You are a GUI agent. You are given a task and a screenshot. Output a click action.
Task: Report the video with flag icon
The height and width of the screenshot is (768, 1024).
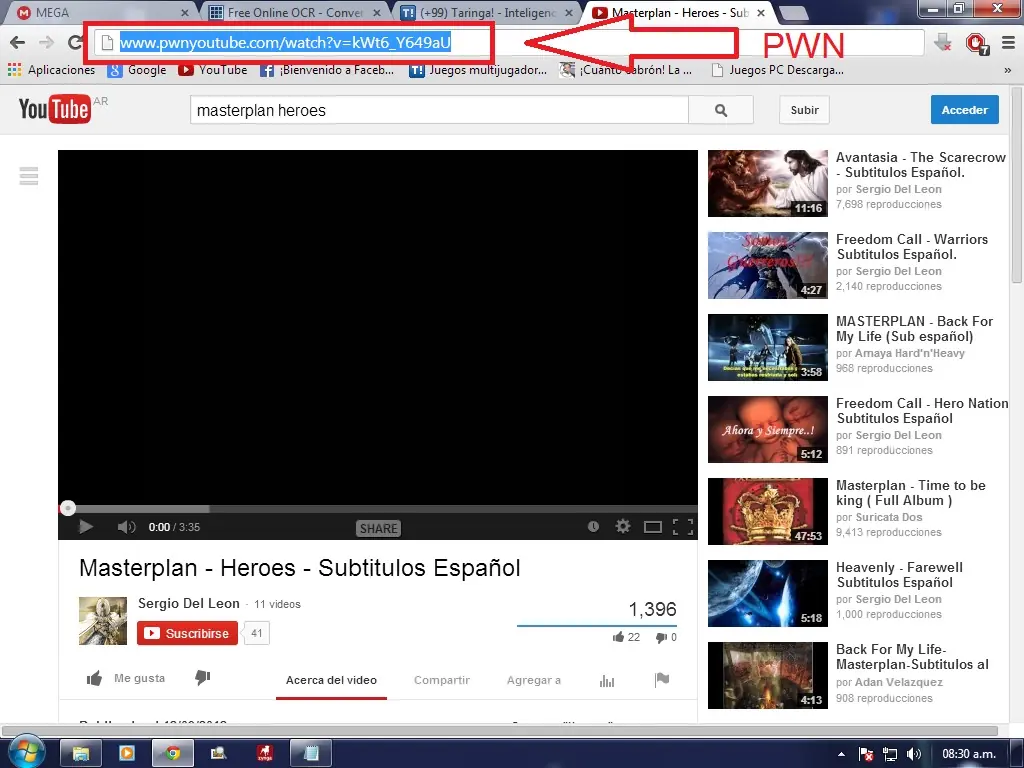tap(662, 680)
